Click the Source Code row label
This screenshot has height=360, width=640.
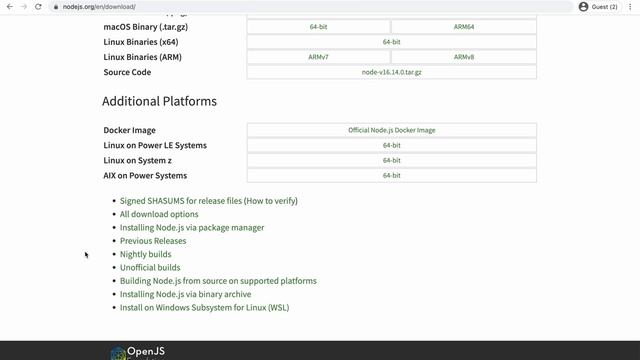(x=127, y=72)
